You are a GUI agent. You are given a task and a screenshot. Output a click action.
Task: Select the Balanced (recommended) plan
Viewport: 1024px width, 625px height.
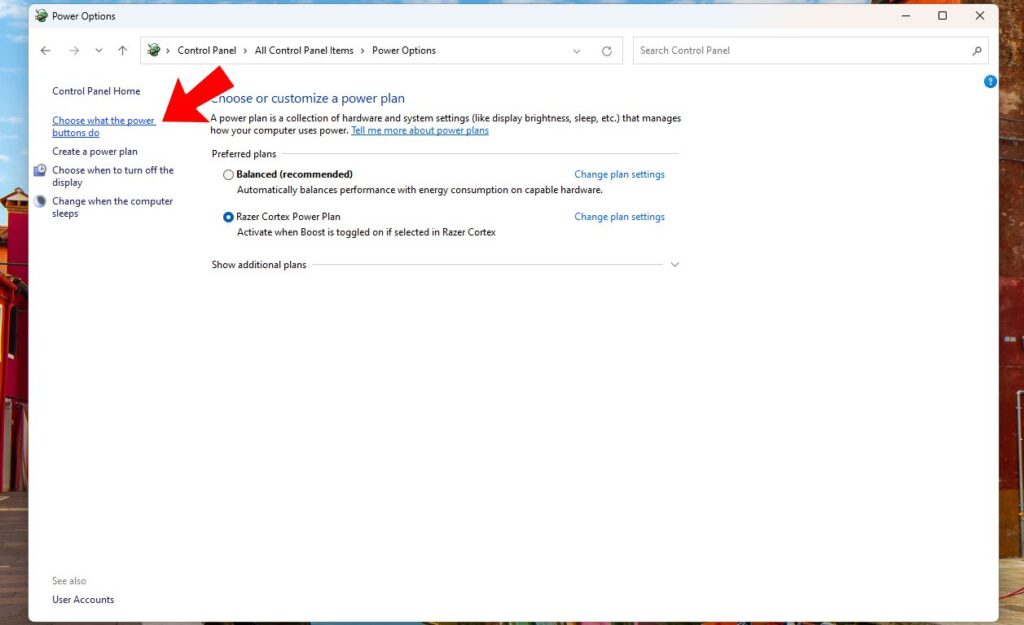[228, 174]
